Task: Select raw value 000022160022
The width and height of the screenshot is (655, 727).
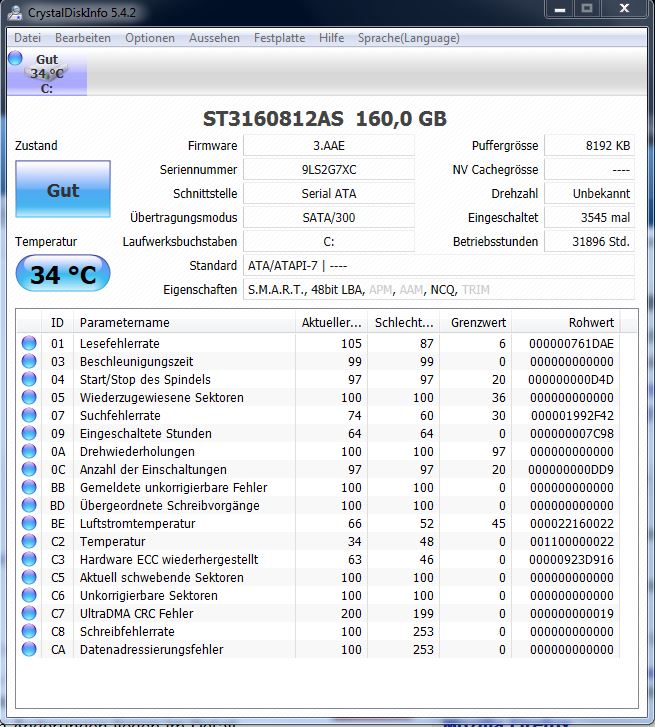Action: pos(572,523)
